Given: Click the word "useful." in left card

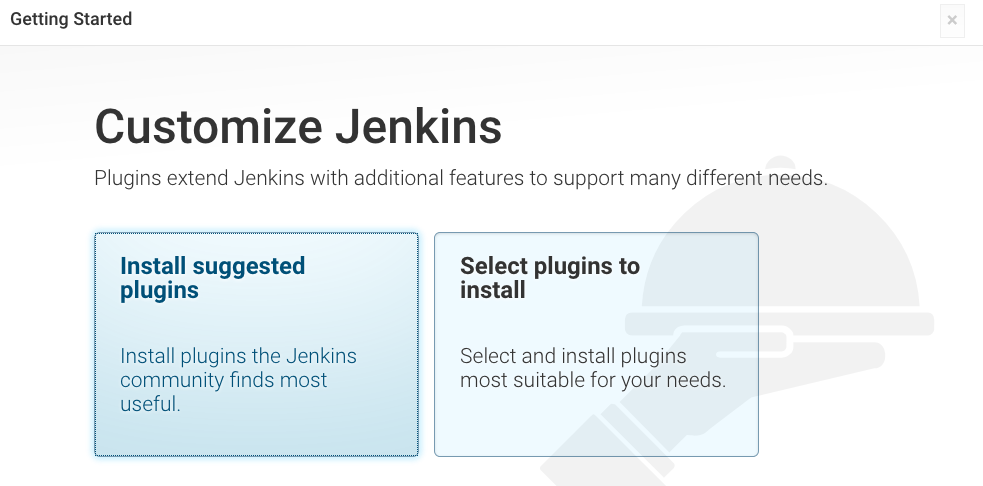Looking at the screenshot, I should 150,404.
